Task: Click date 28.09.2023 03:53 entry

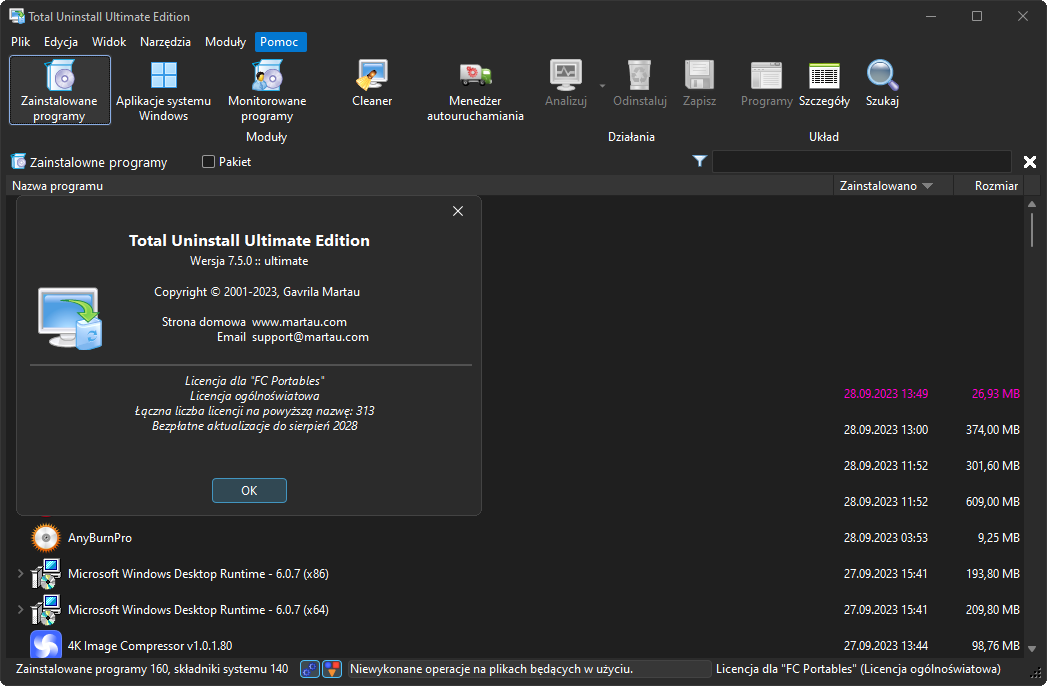Action: coord(885,538)
